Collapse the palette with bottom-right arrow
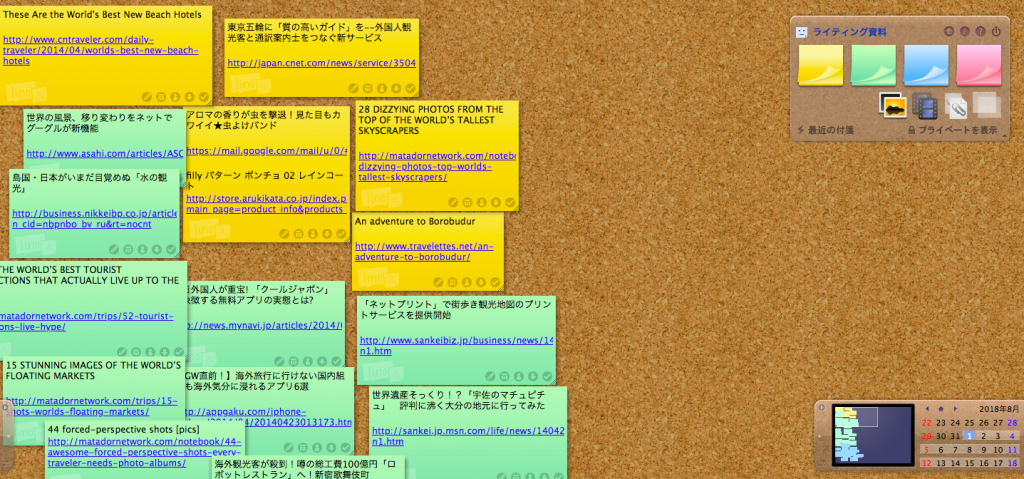This screenshot has height=479, width=1024. (x=1004, y=135)
